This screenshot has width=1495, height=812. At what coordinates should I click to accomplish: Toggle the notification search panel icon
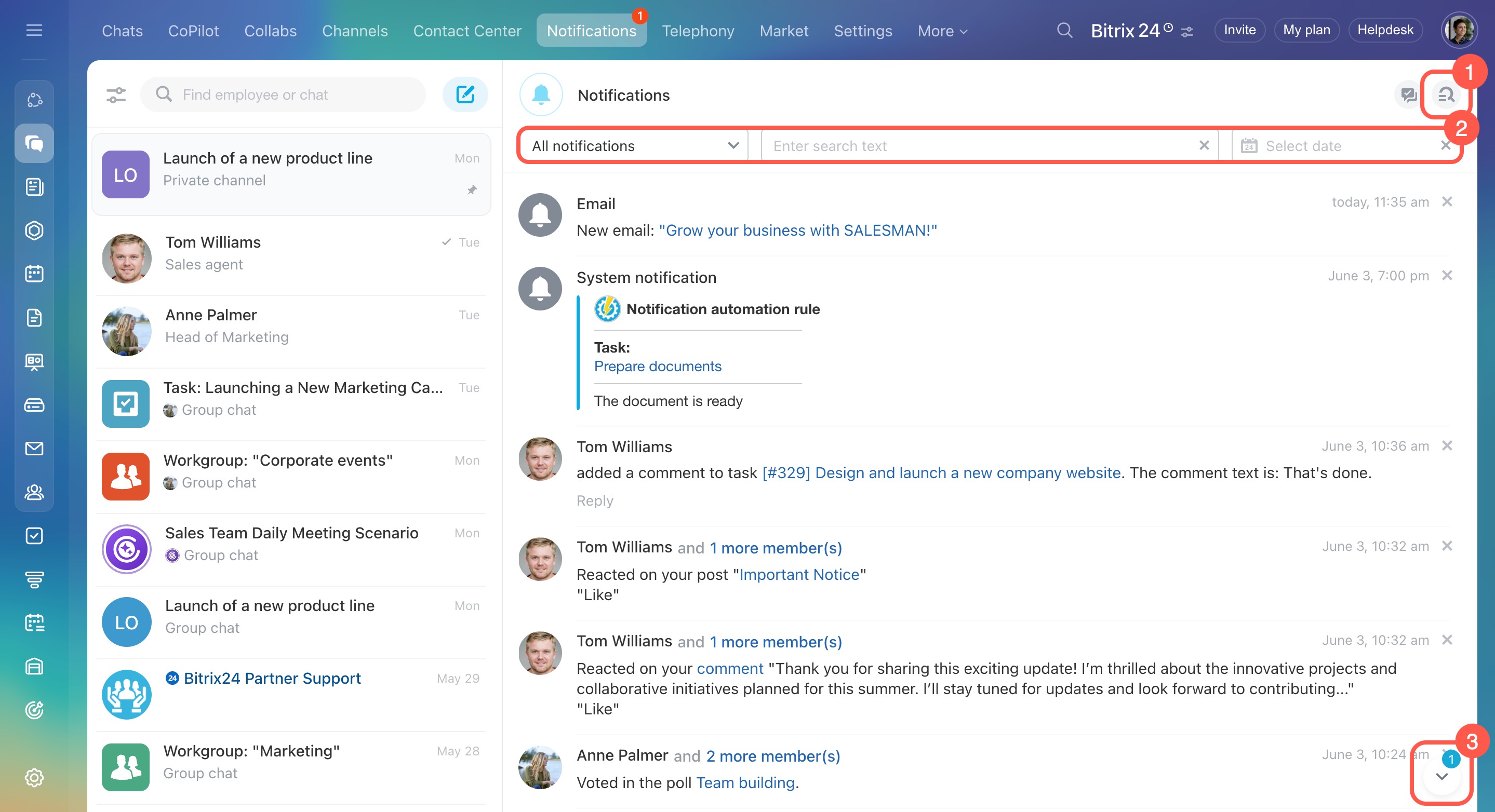pyautogui.click(x=1446, y=94)
